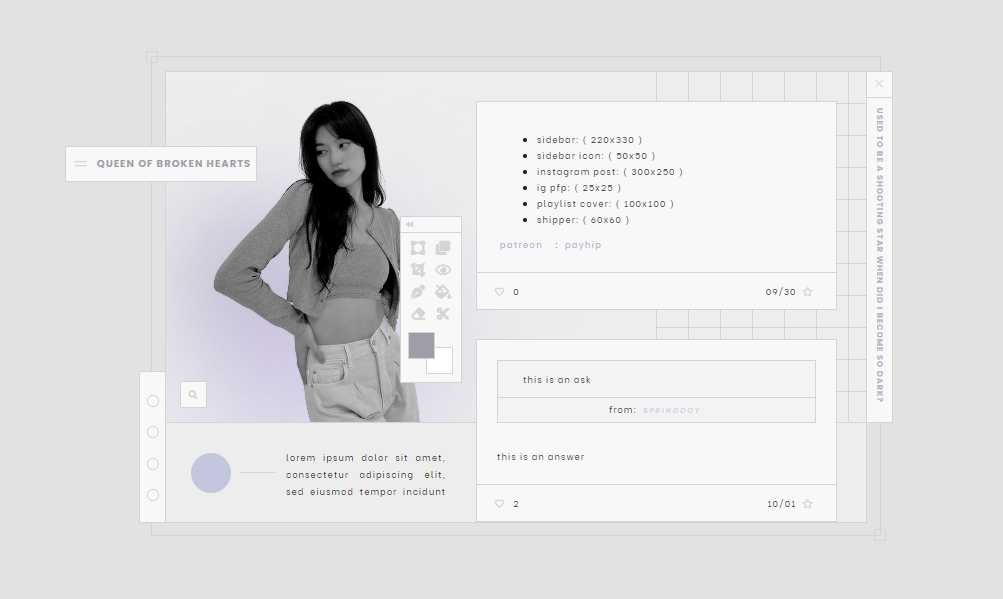Open the payhip link
This screenshot has height=599, width=1003.
pos(583,245)
